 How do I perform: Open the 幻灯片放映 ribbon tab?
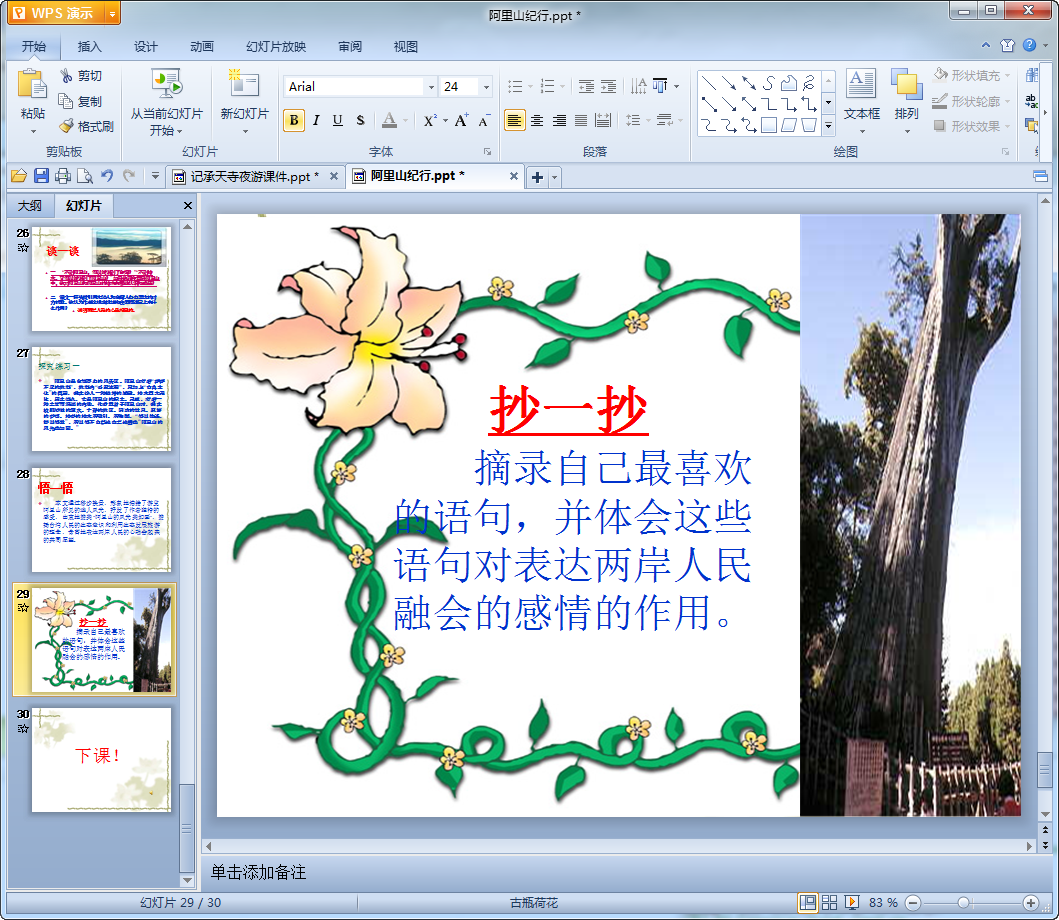pos(276,46)
